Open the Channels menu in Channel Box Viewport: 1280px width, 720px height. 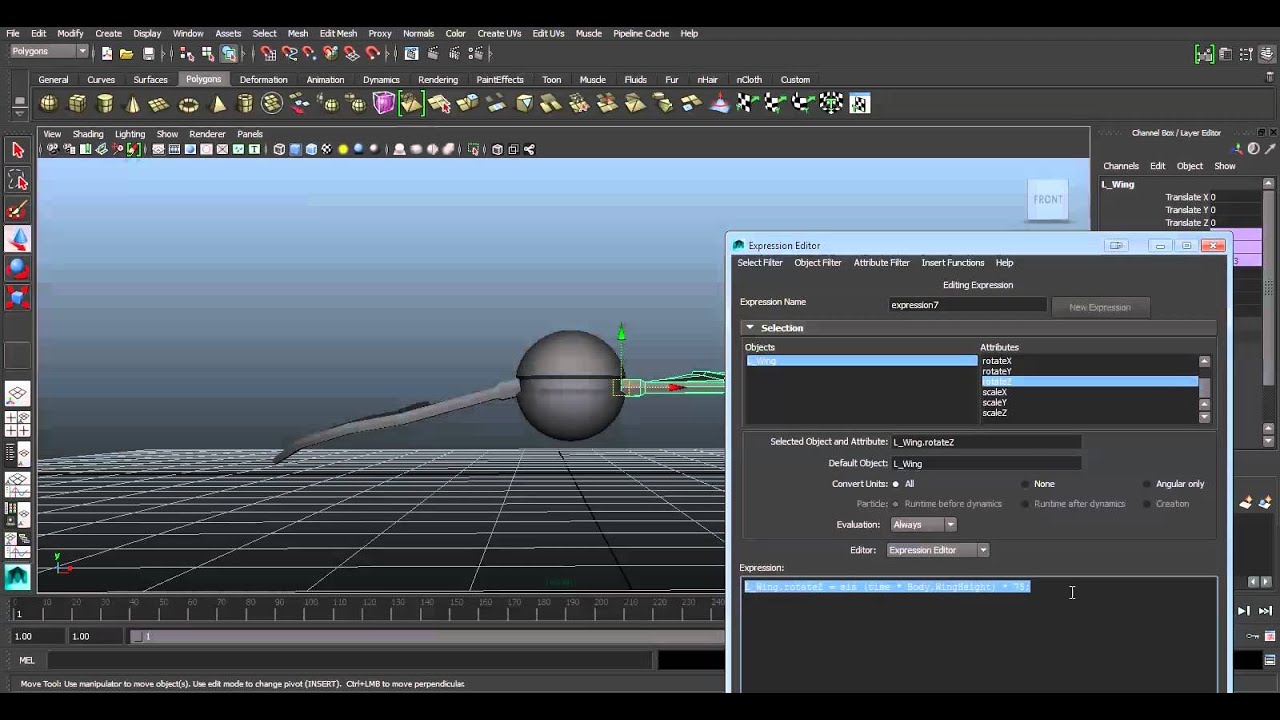click(x=1121, y=166)
